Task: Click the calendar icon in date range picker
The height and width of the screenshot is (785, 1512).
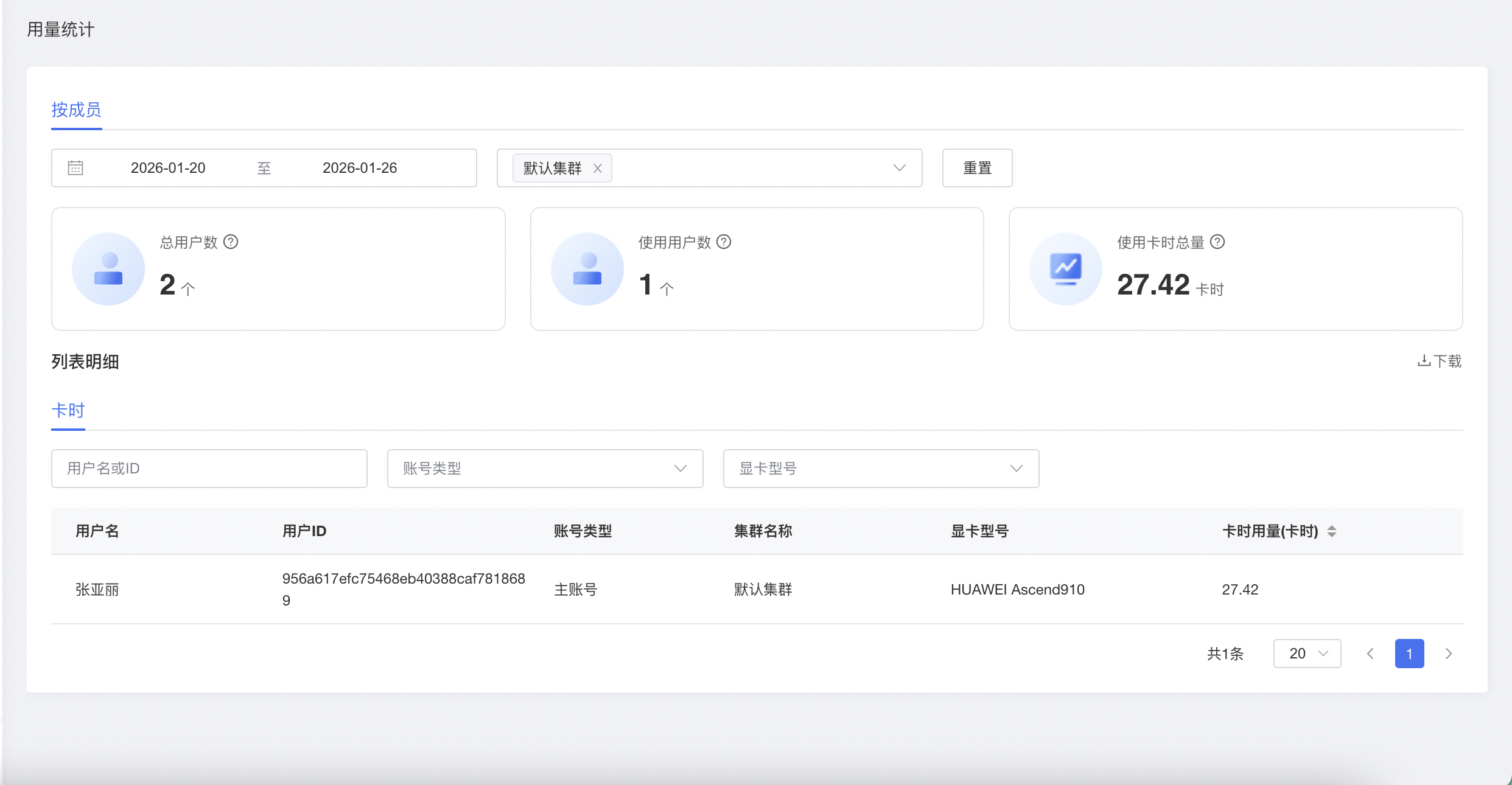Action: coord(75,168)
